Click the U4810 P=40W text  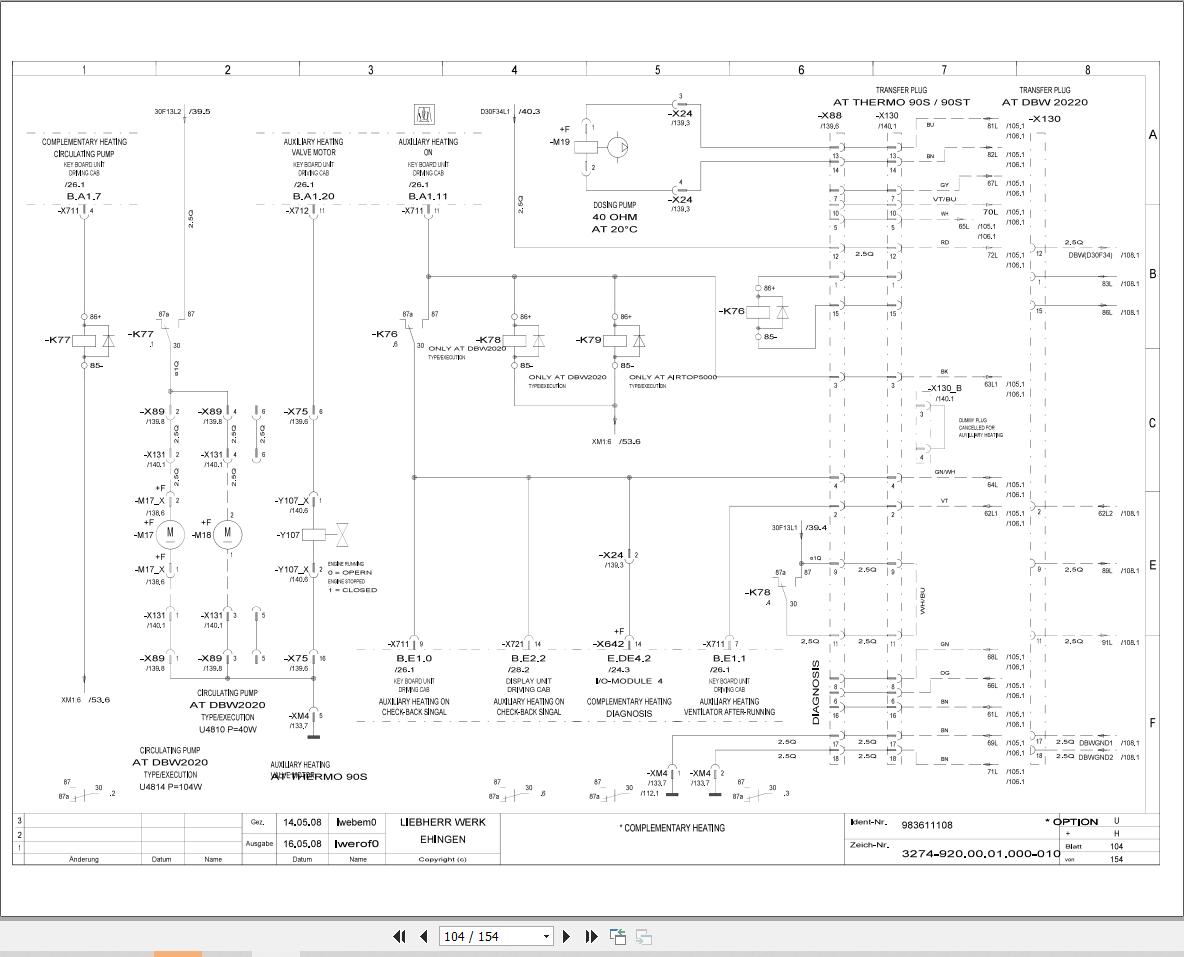click(228, 730)
